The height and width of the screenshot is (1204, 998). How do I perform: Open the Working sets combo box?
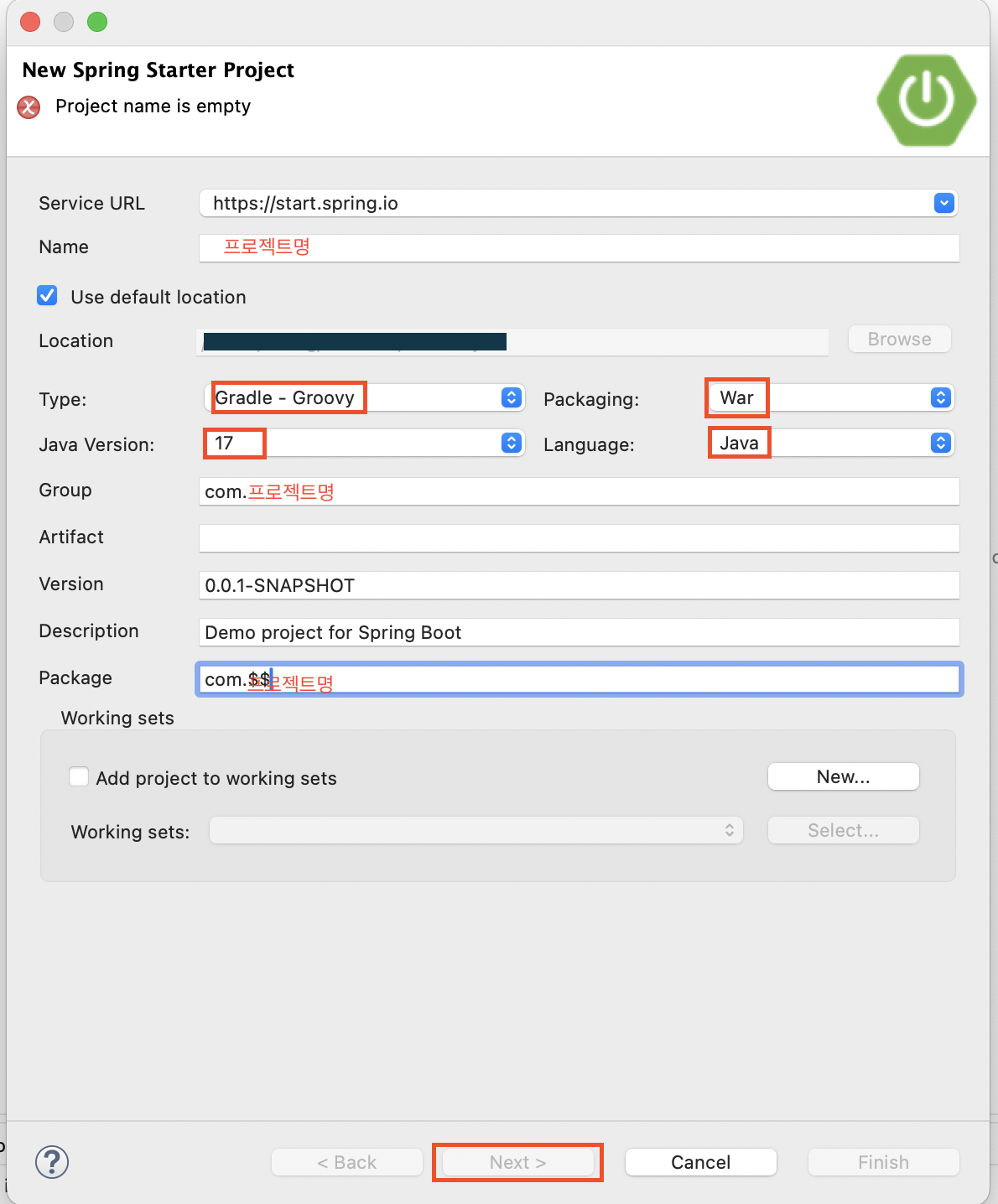[476, 830]
